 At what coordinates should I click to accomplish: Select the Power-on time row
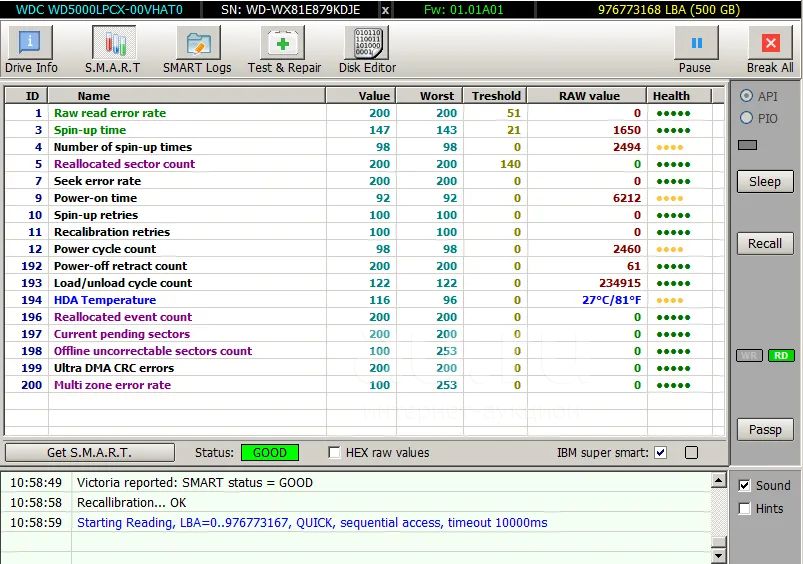(364, 198)
